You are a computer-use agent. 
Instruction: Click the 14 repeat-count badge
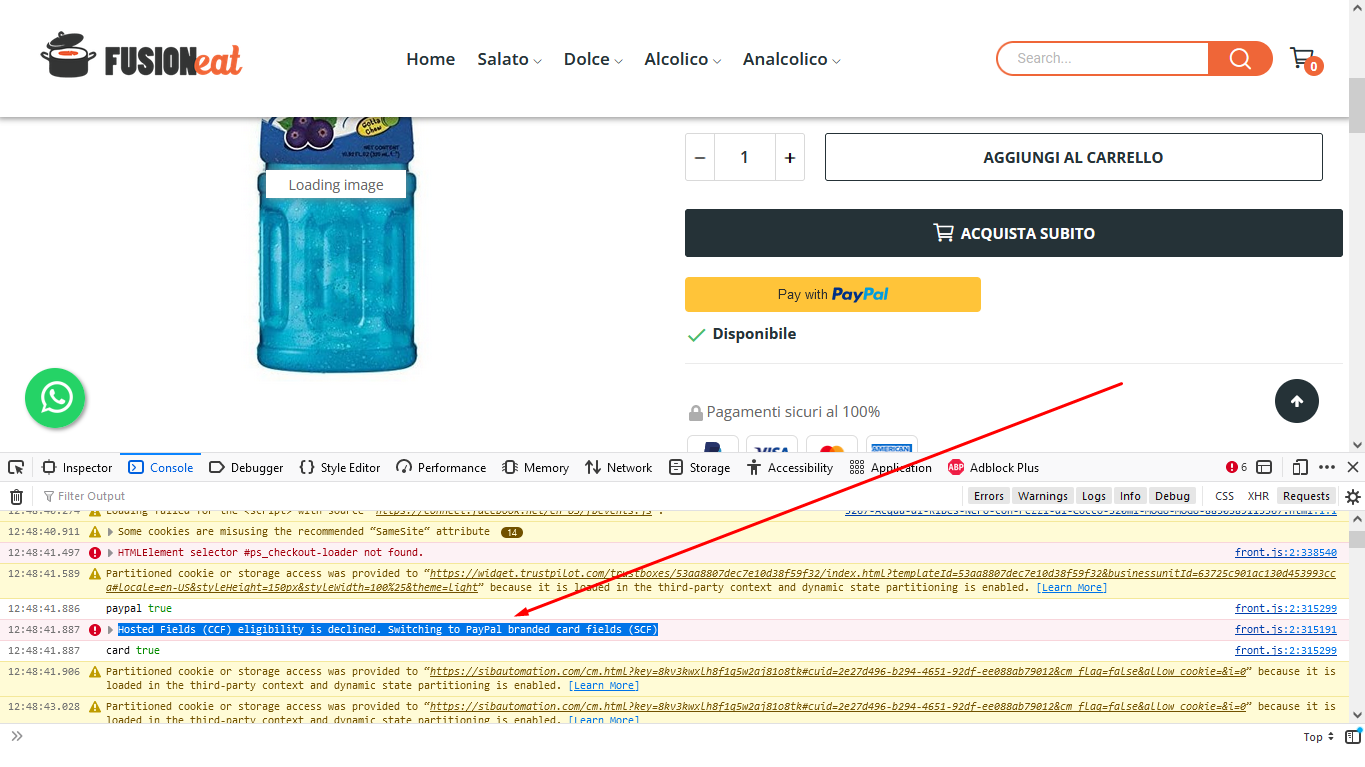tap(512, 532)
